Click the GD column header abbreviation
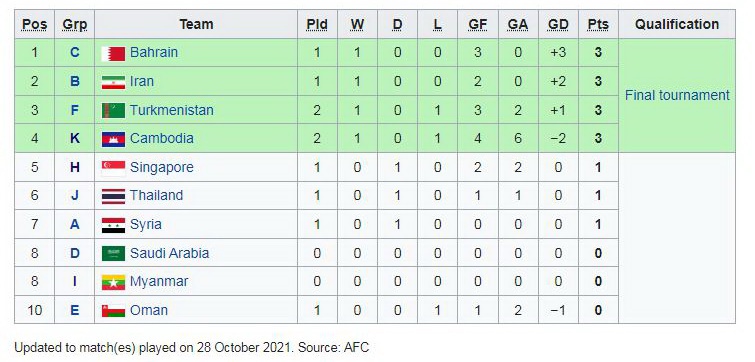The image size is (755, 362). point(558,25)
